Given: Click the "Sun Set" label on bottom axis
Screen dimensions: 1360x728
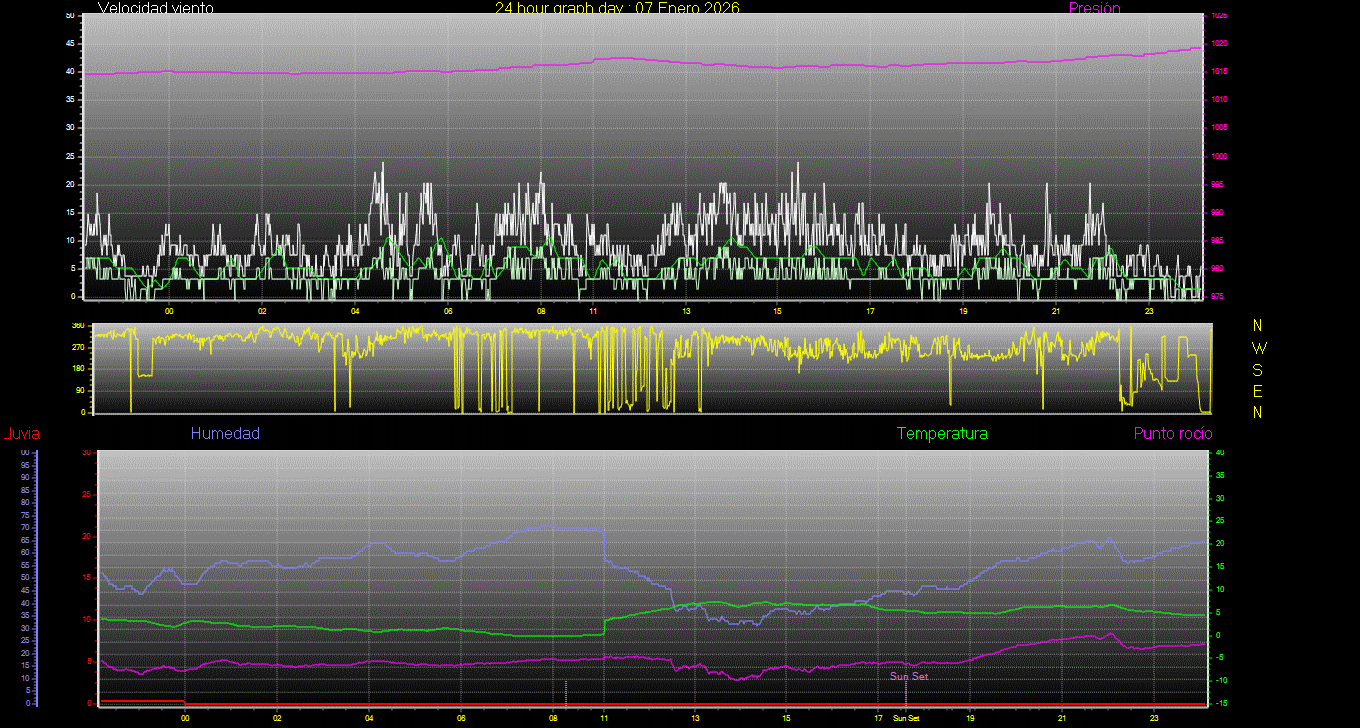Looking at the screenshot, I should (x=906, y=719).
